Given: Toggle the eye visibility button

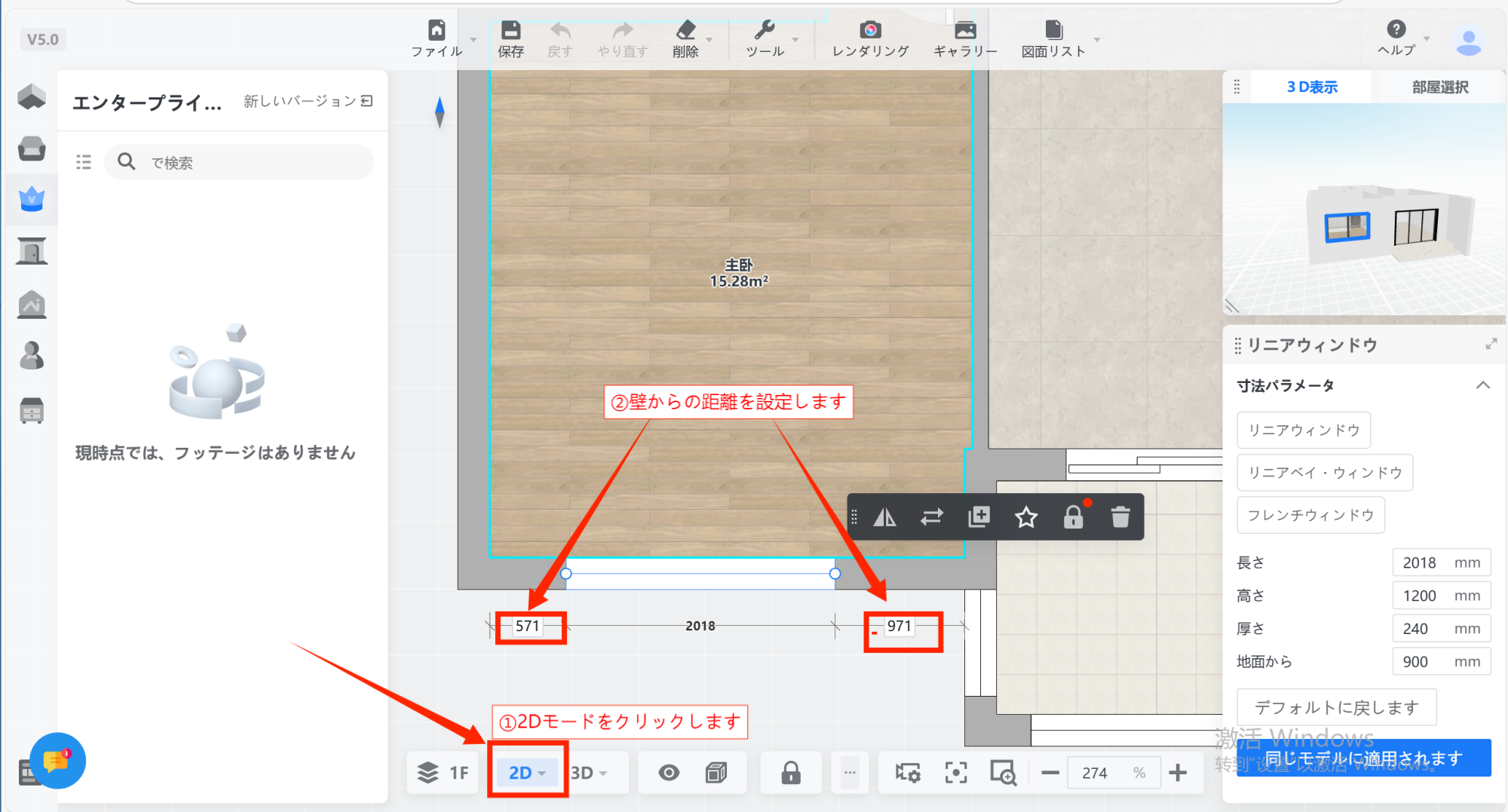Looking at the screenshot, I should (669, 773).
